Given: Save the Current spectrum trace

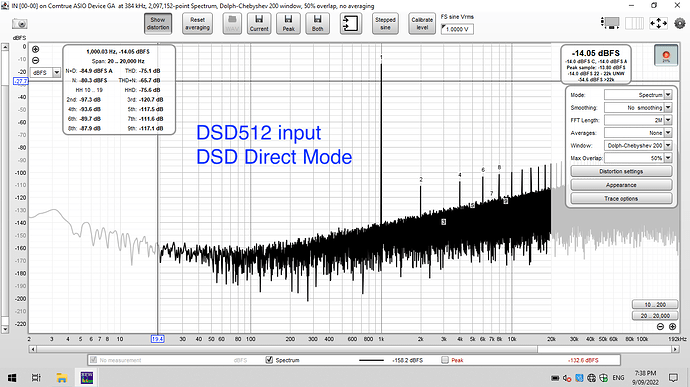Looking at the screenshot, I should pyautogui.click(x=259, y=23).
